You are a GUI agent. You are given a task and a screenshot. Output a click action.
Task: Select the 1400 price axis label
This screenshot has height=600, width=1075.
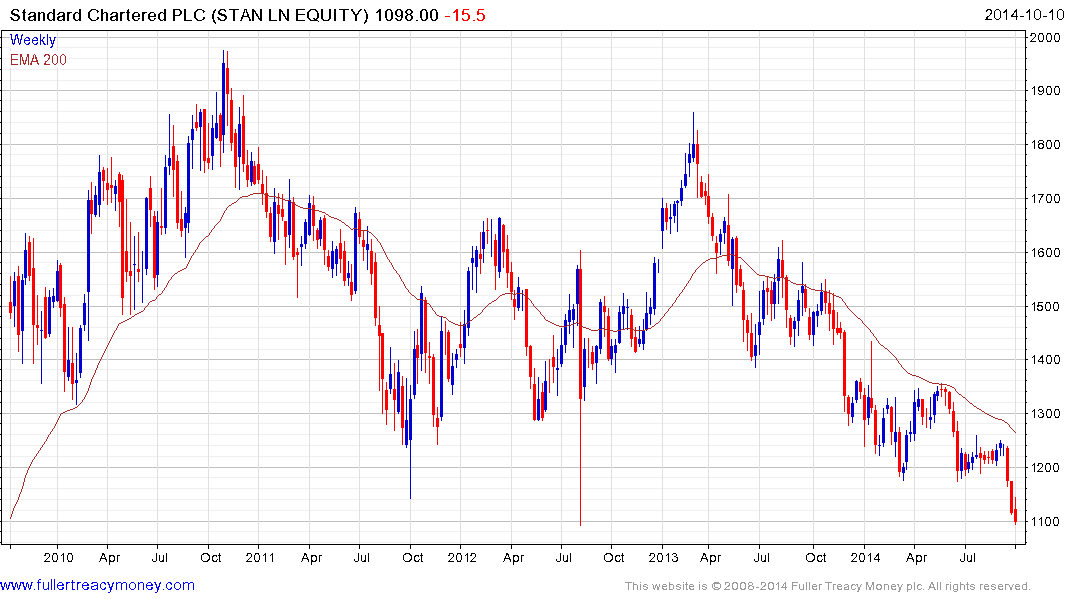(x=1046, y=360)
